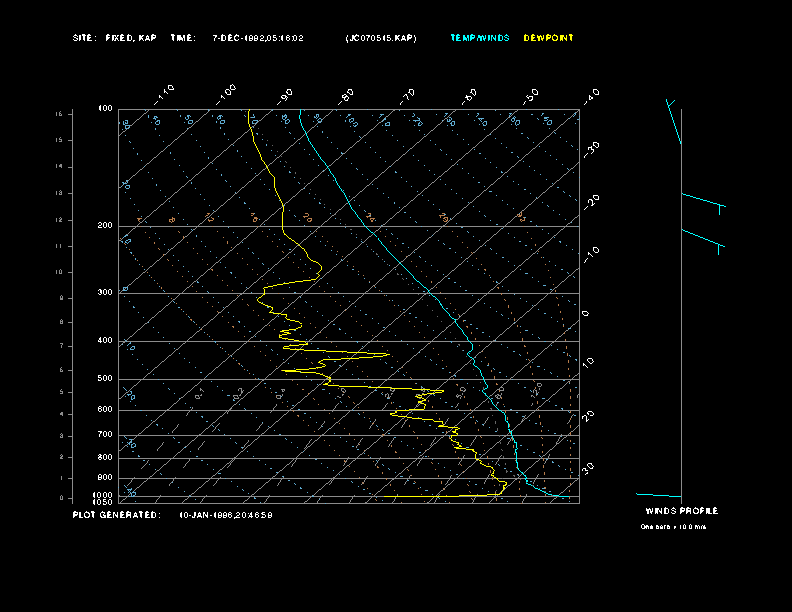The height and width of the screenshot is (612, 792).
Task: Click the One barb = 10.0 m/s note
Action: 673,527
